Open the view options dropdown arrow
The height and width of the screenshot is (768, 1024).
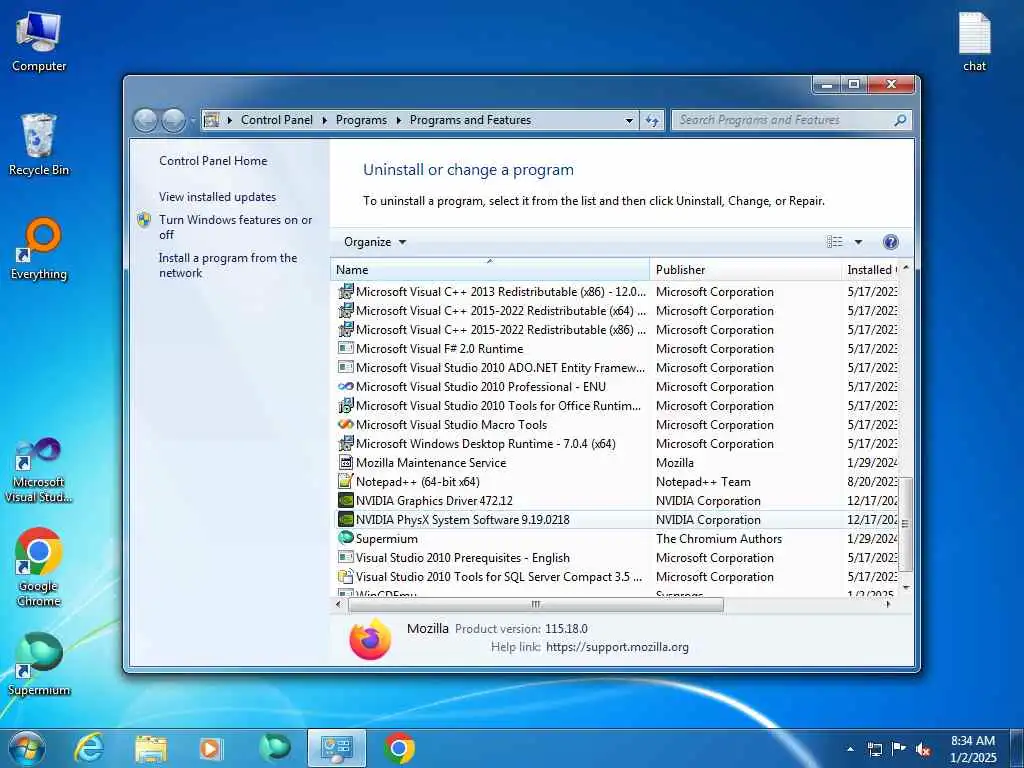tap(858, 242)
